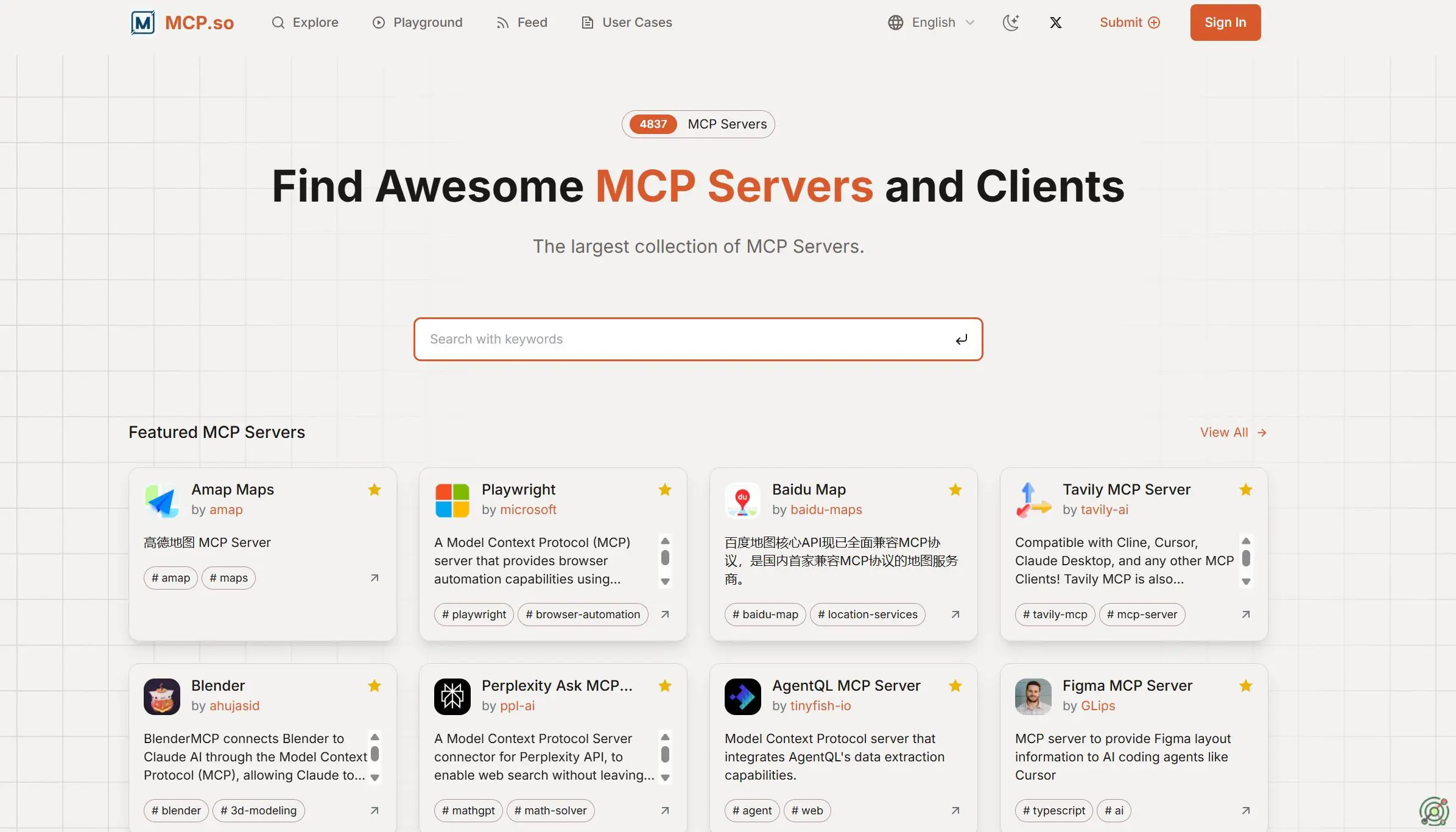
Task: Open the Feed page
Action: 522,23
